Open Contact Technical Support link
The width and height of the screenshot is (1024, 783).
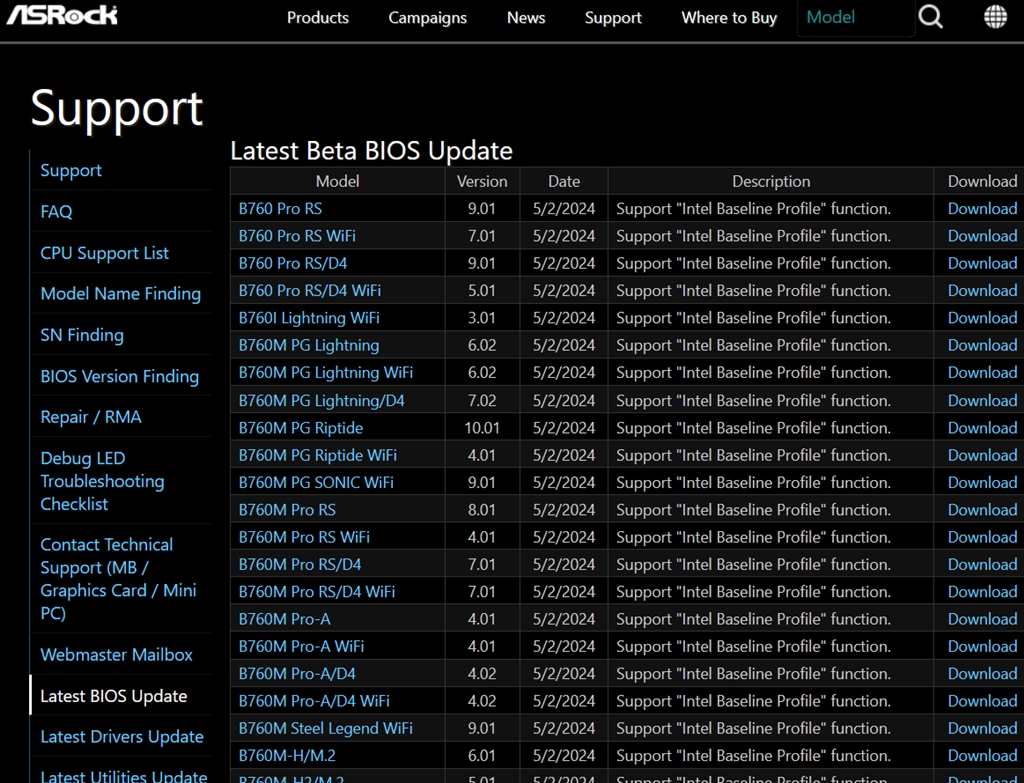click(x=118, y=579)
